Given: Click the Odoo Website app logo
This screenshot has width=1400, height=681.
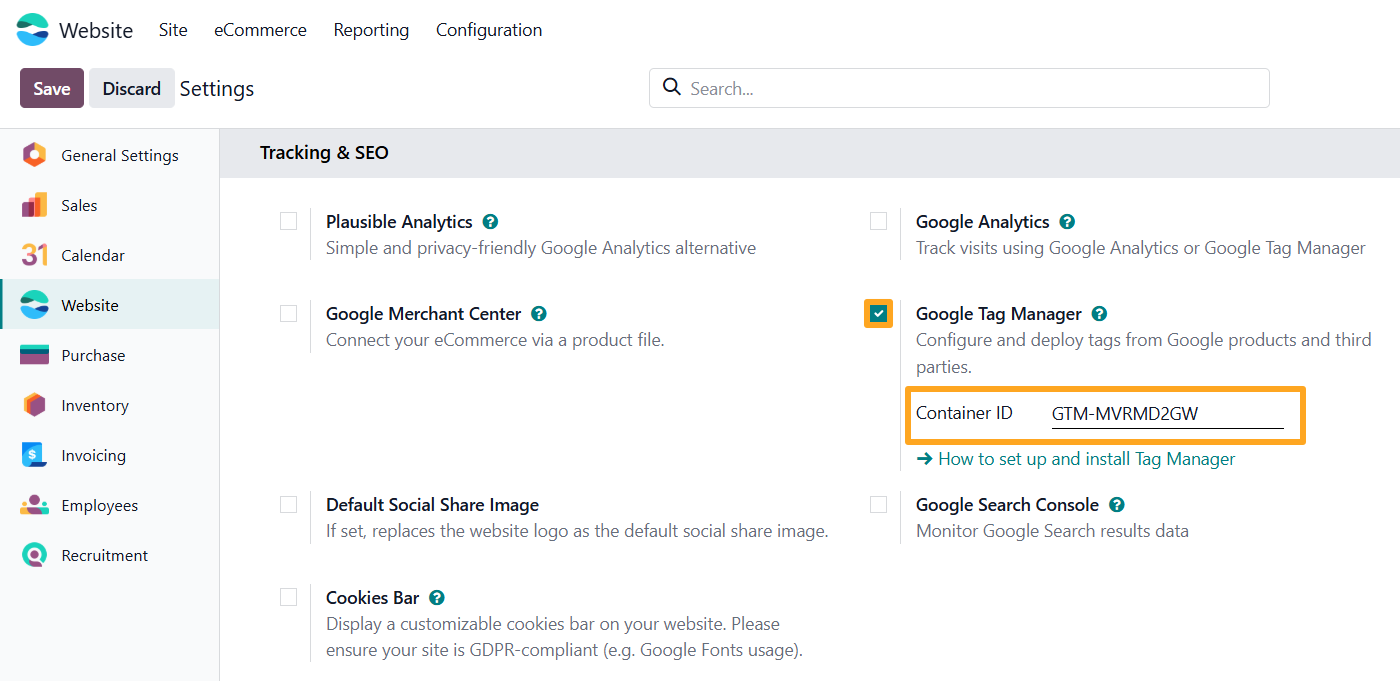Looking at the screenshot, I should [32, 30].
